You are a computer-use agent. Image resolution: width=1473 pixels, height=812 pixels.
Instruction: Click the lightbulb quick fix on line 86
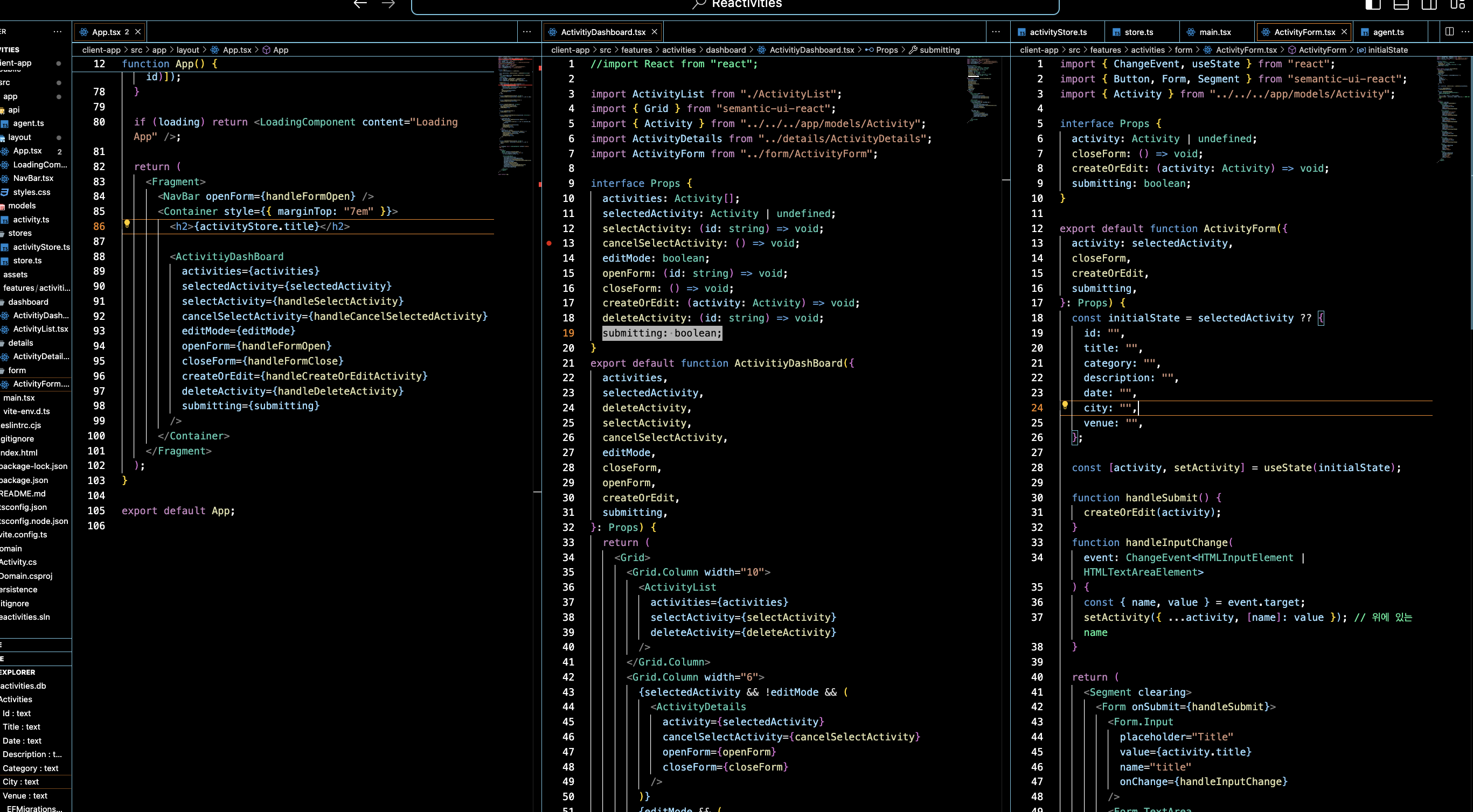pos(127,224)
